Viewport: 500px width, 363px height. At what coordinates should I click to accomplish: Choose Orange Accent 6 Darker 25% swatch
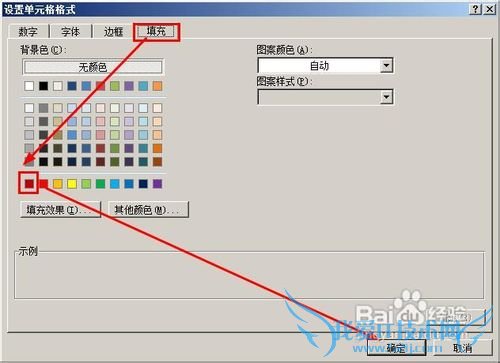[157, 148]
